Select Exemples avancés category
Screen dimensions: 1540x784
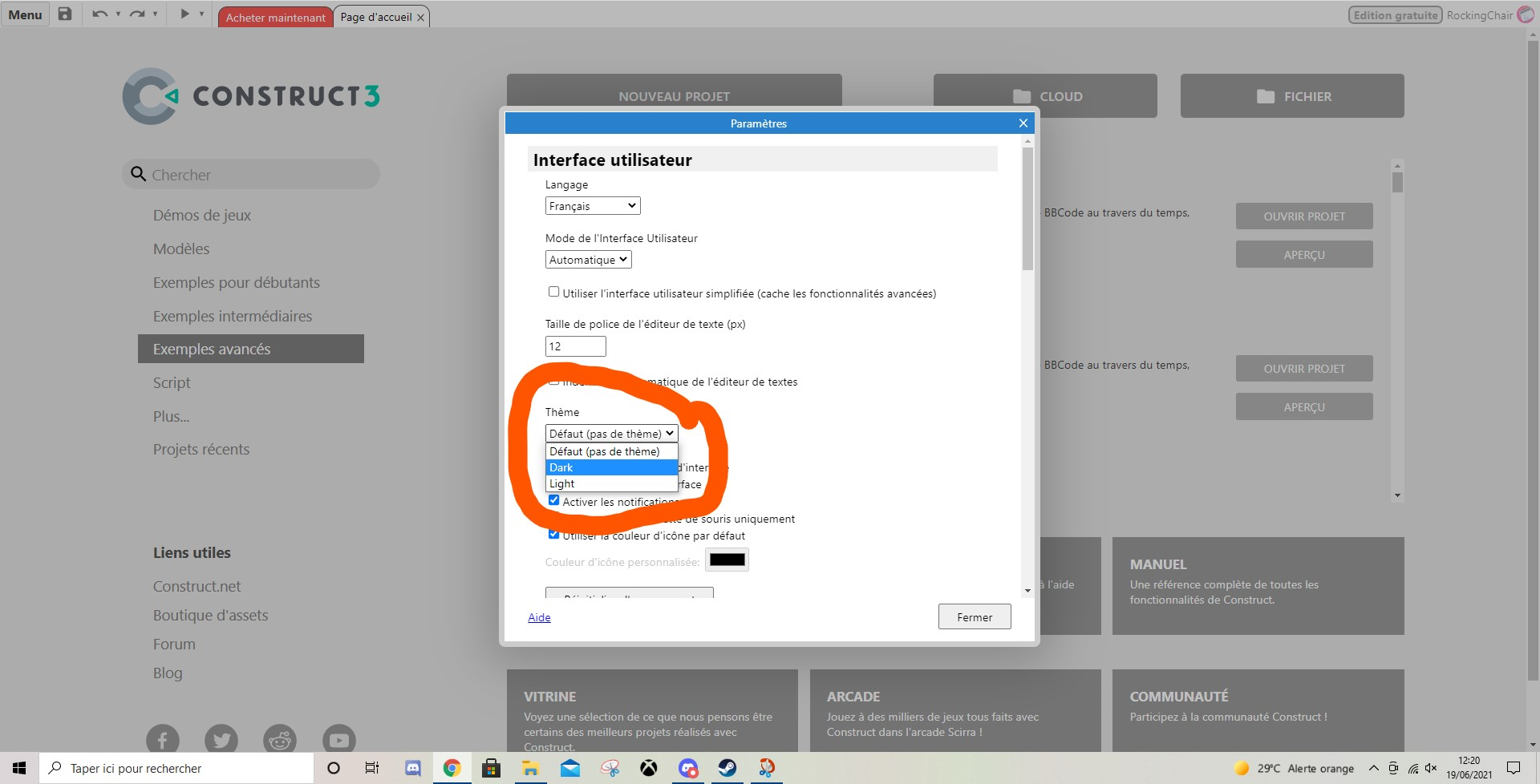(x=251, y=349)
